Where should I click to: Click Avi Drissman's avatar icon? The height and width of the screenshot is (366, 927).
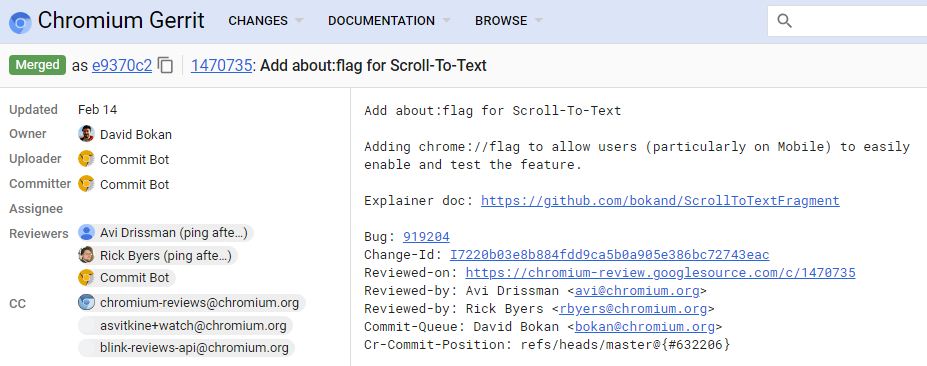tap(86, 233)
